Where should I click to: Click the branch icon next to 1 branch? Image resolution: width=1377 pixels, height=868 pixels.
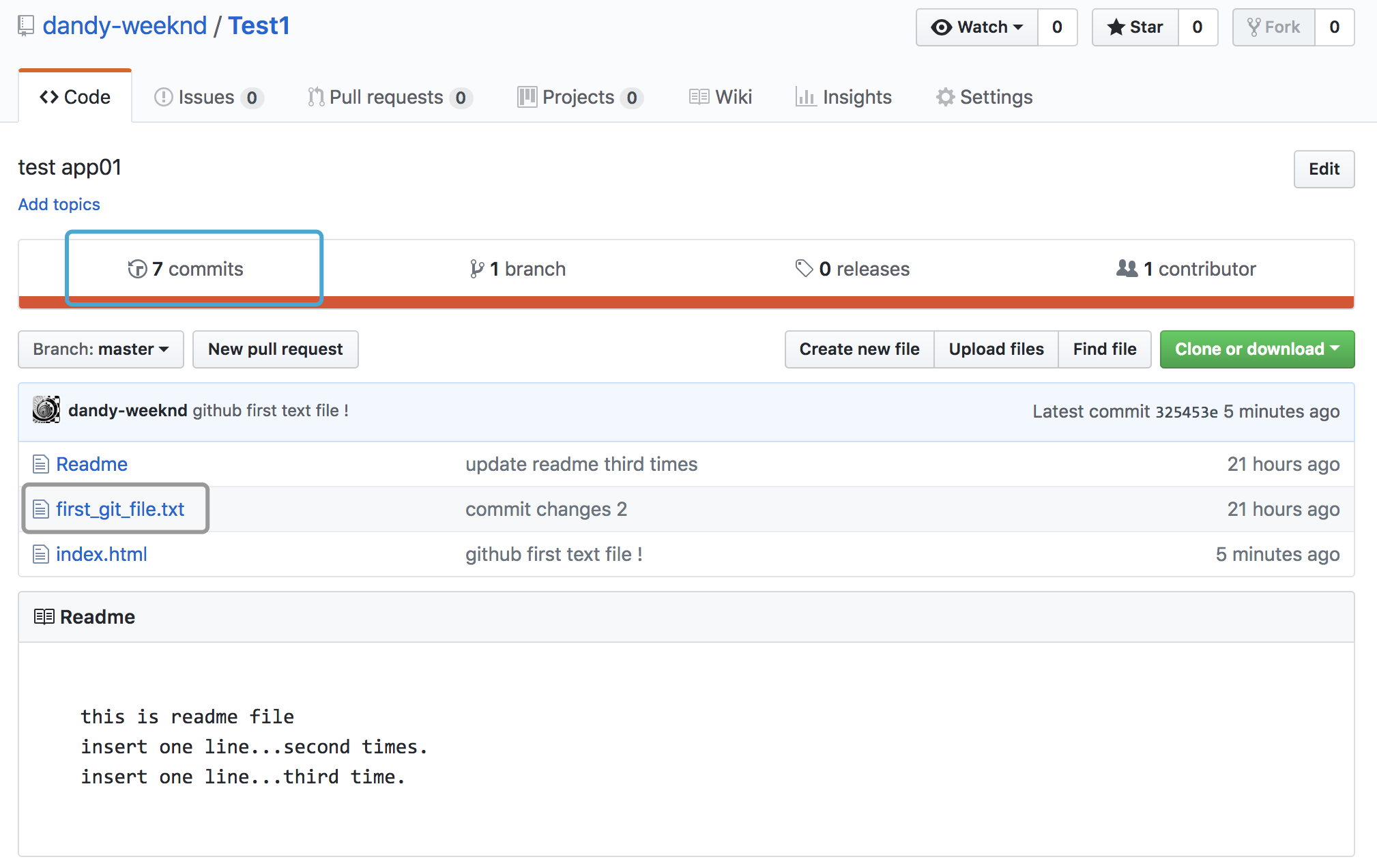pos(476,269)
